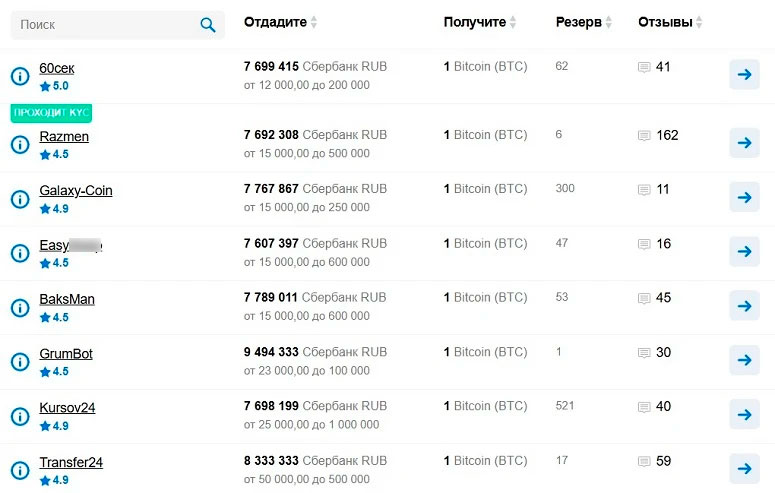775x493 pixels.
Task: Open reviews icon for Kursov24
Action: click(x=644, y=407)
